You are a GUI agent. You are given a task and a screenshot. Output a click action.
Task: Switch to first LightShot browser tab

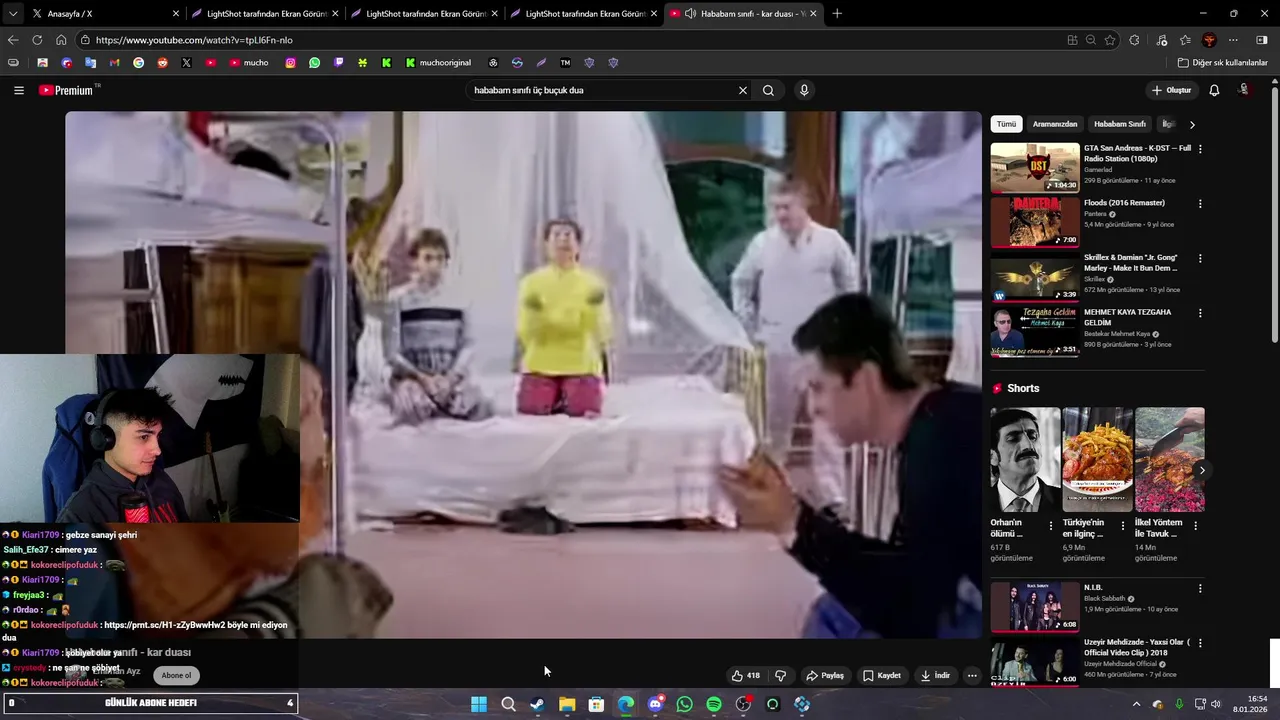(x=265, y=14)
